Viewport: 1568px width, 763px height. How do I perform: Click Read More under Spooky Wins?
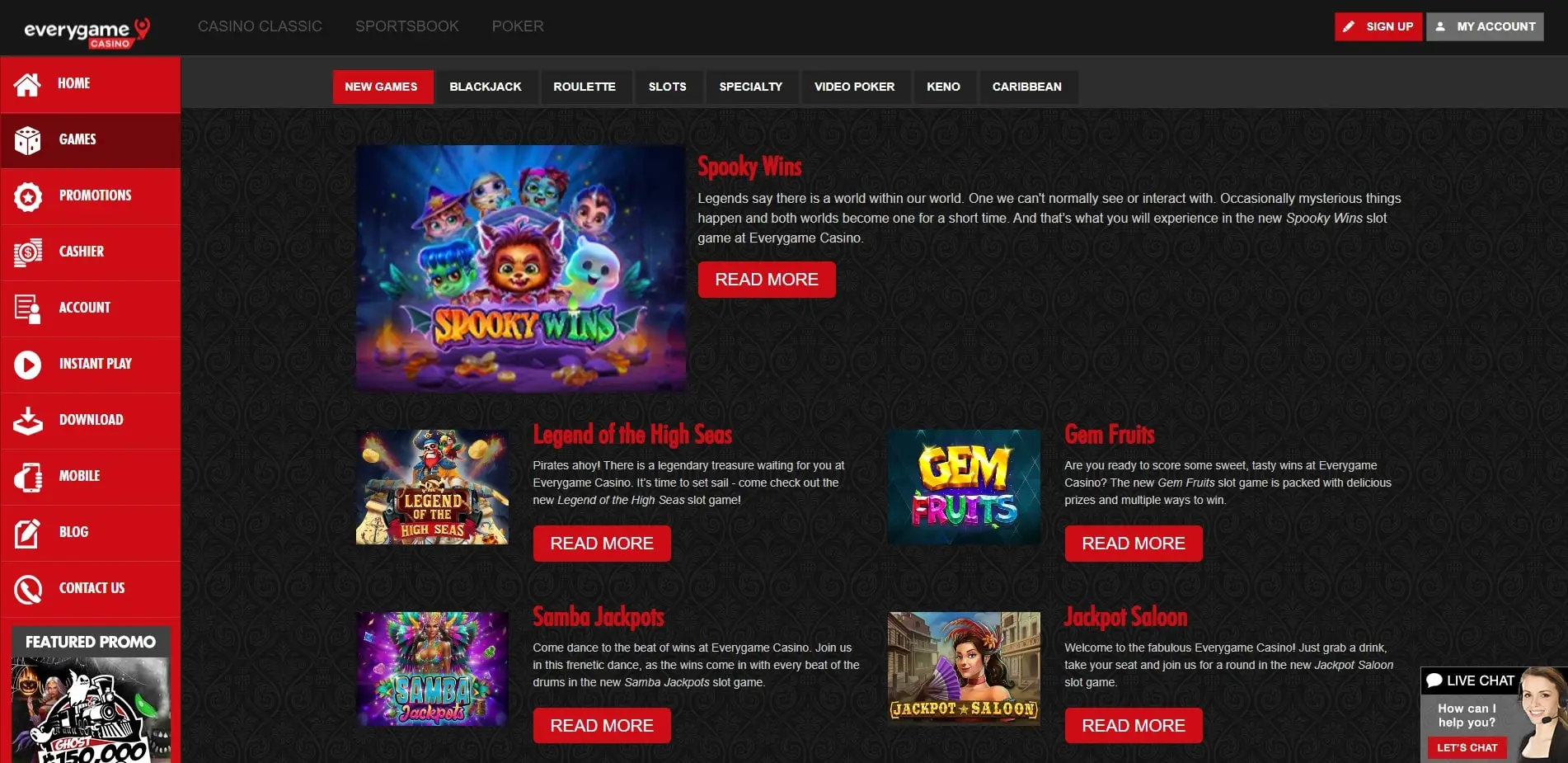767,280
